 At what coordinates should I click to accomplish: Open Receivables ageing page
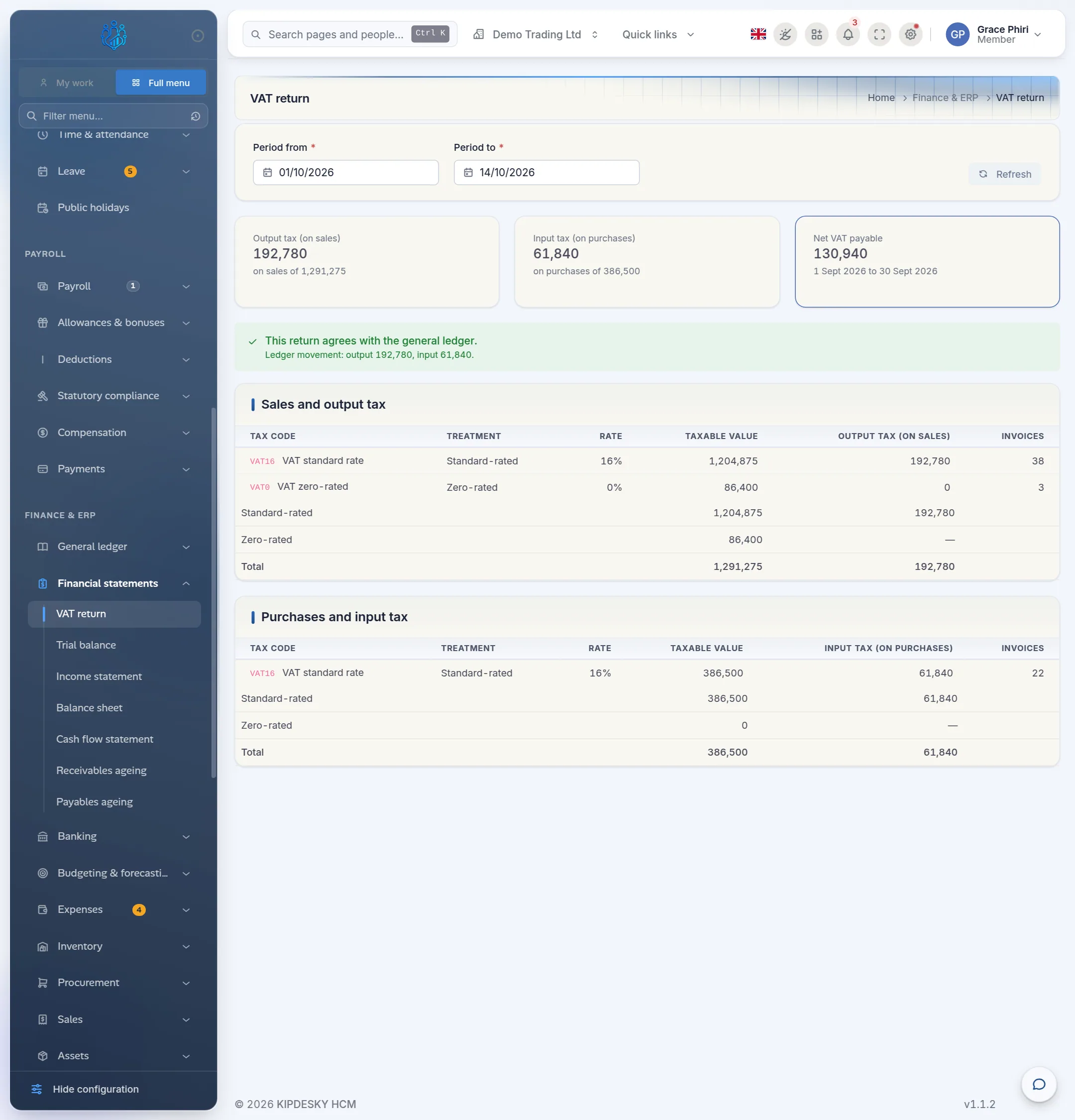[101, 771]
